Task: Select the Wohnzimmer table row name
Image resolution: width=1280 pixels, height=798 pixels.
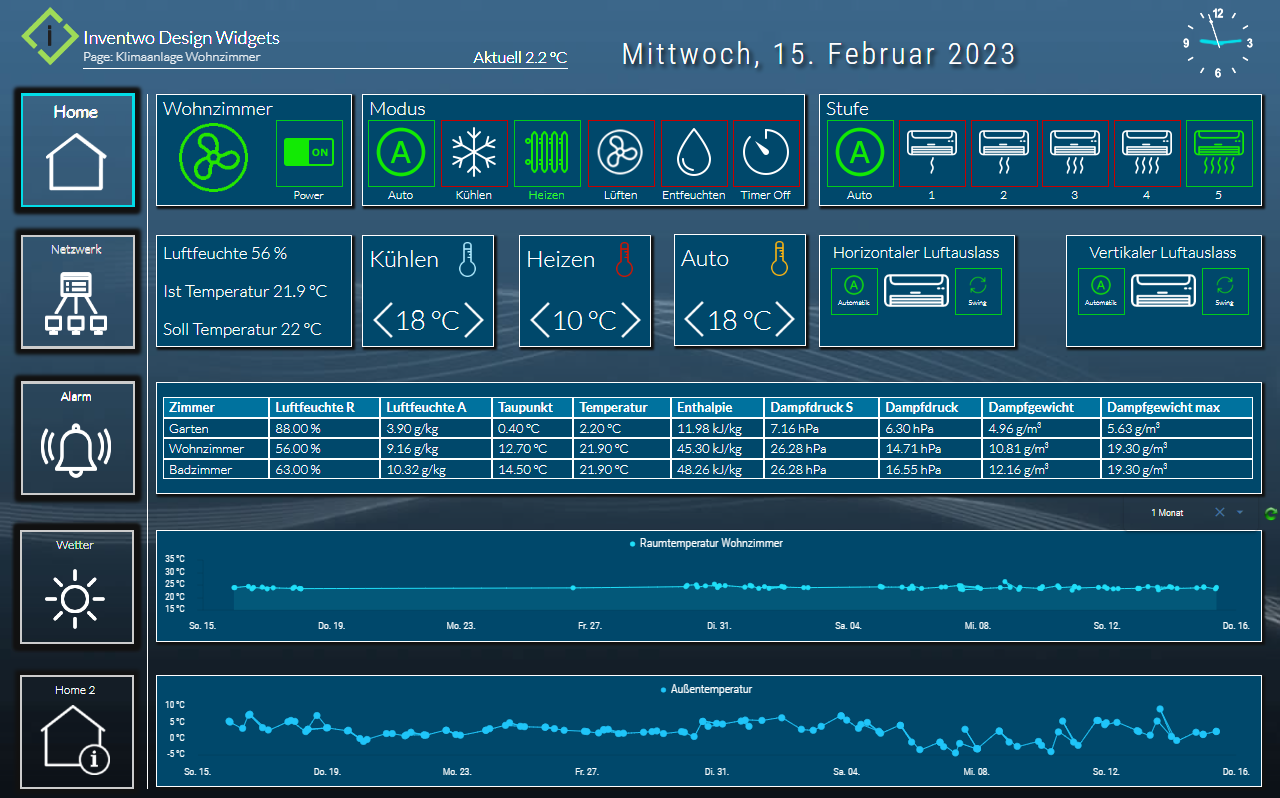Action: click(205, 448)
